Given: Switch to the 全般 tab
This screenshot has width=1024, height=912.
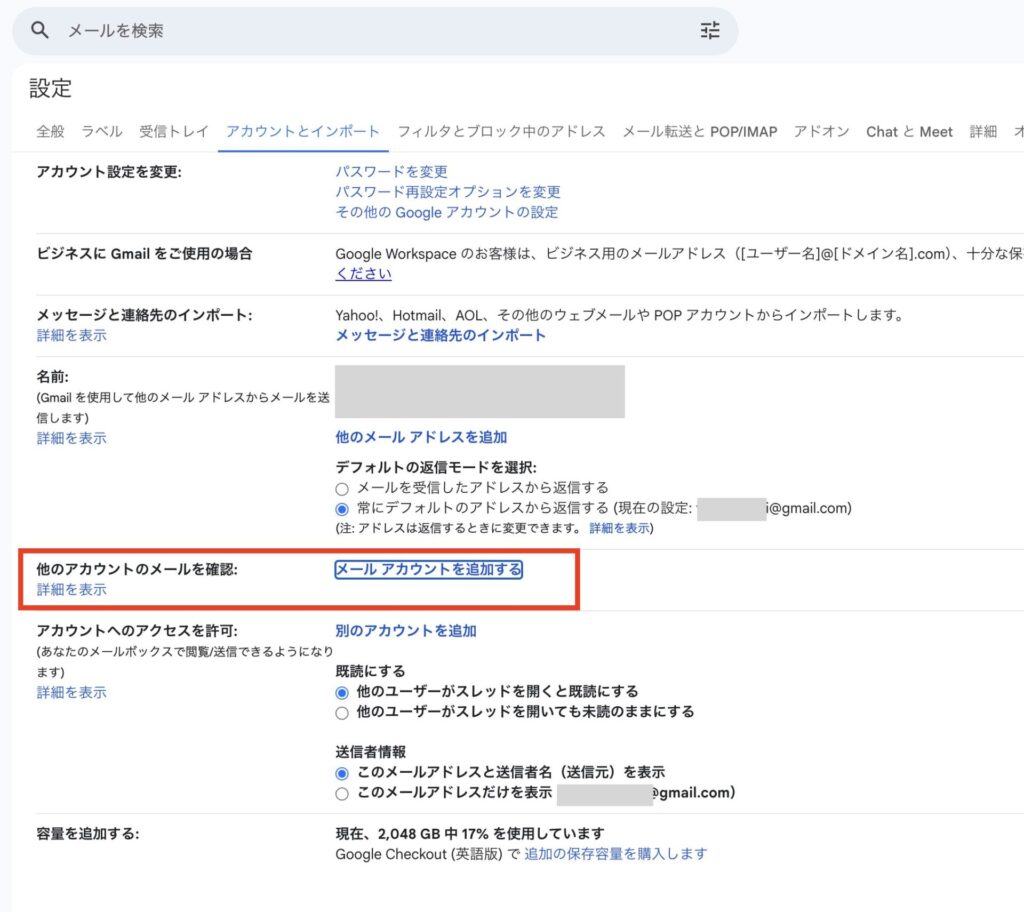Looking at the screenshot, I should (50, 132).
